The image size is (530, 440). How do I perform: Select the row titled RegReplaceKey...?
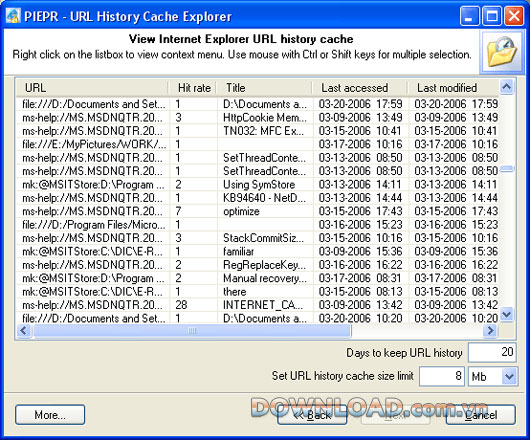point(258,265)
